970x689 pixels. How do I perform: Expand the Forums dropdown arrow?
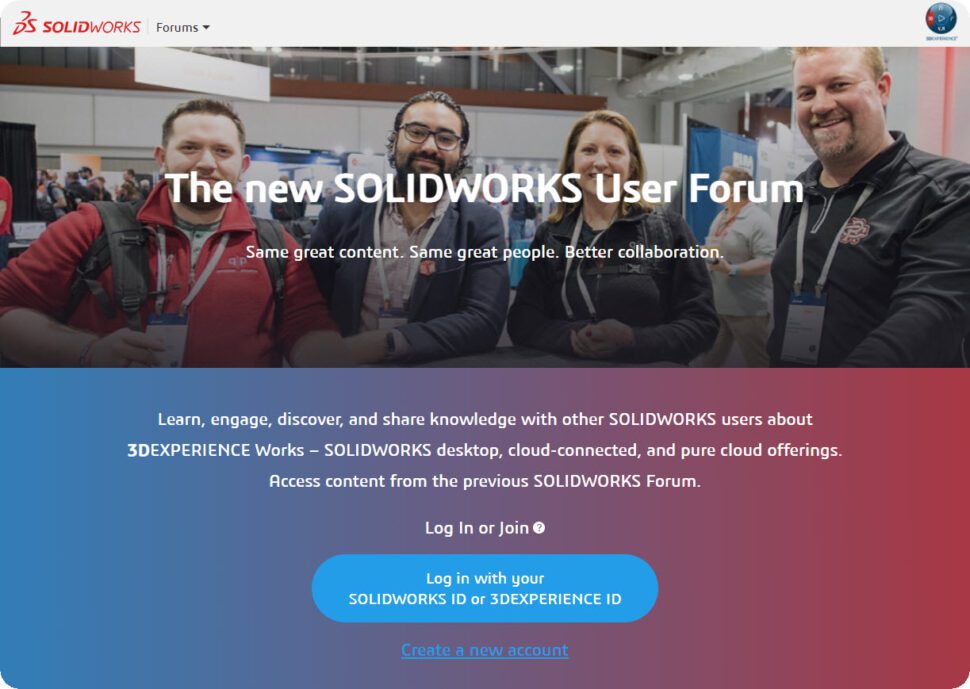pyautogui.click(x=206, y=28)
